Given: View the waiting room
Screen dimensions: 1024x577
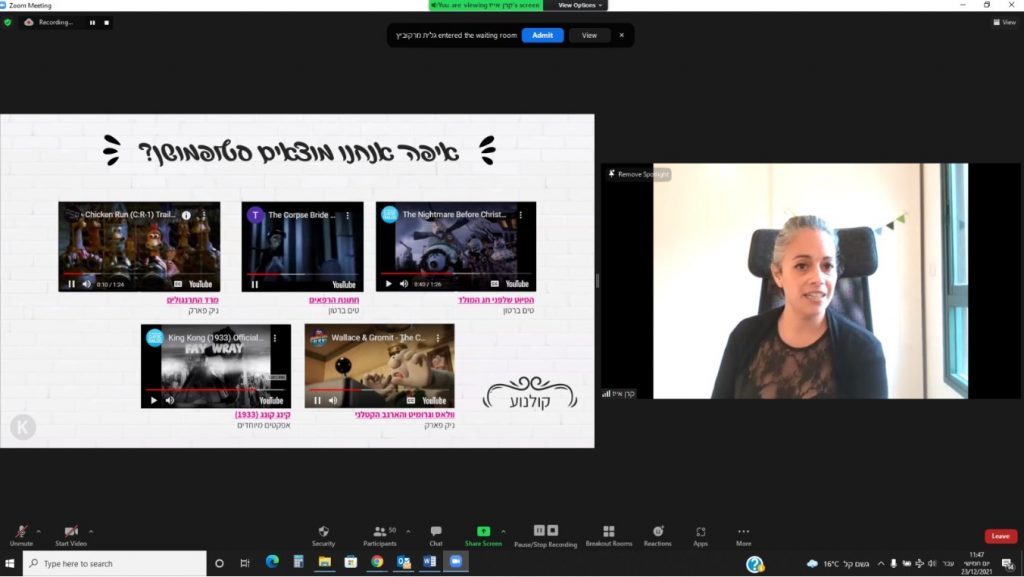Looking at the screenshot, I should tap(589, 35).
